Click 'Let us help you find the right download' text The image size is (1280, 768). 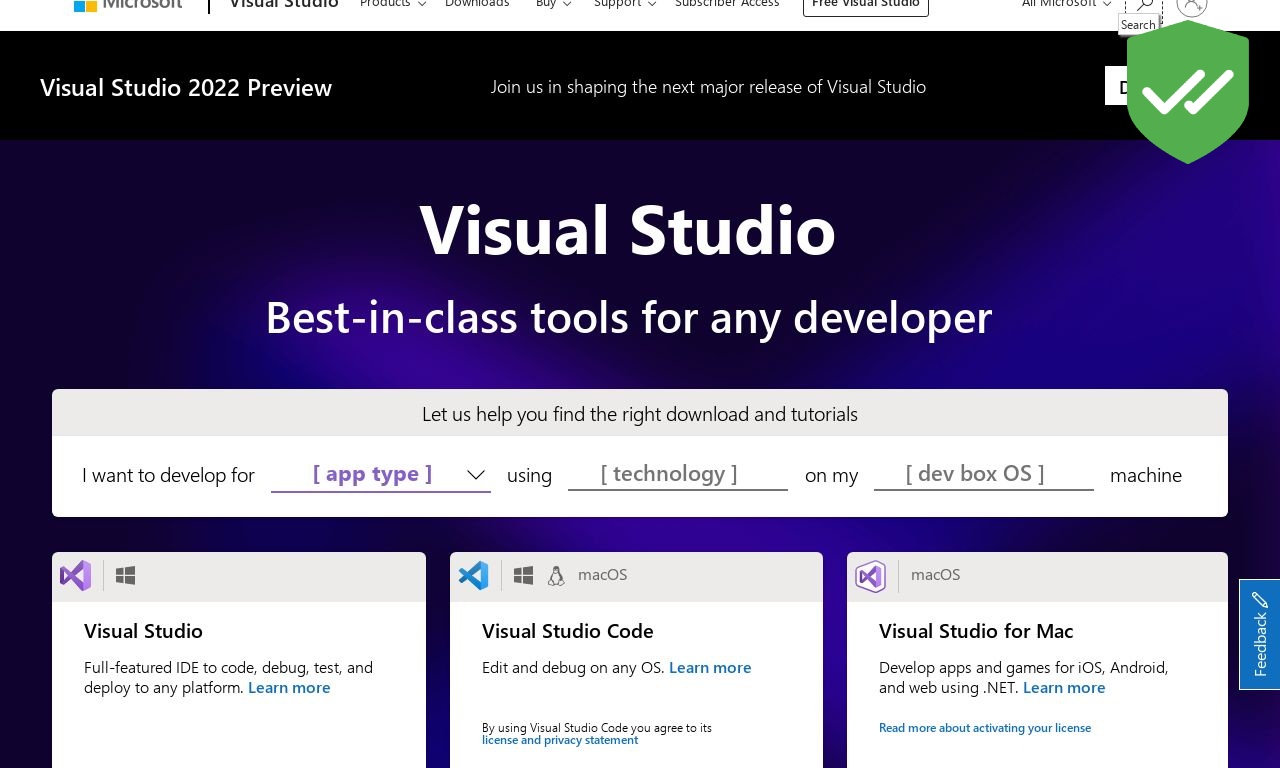click(x=640, y=414)
